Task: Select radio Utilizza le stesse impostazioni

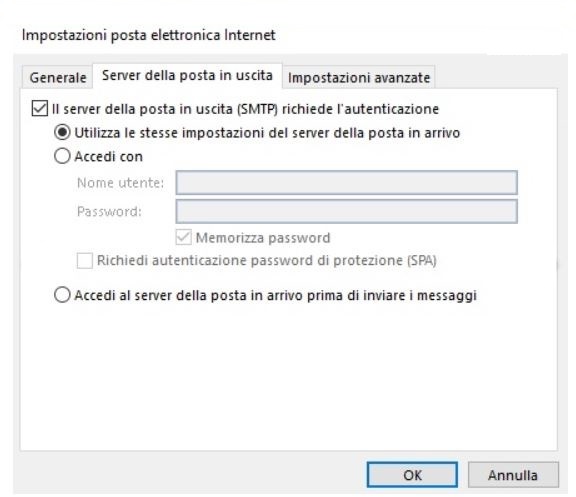Action: 62,132
